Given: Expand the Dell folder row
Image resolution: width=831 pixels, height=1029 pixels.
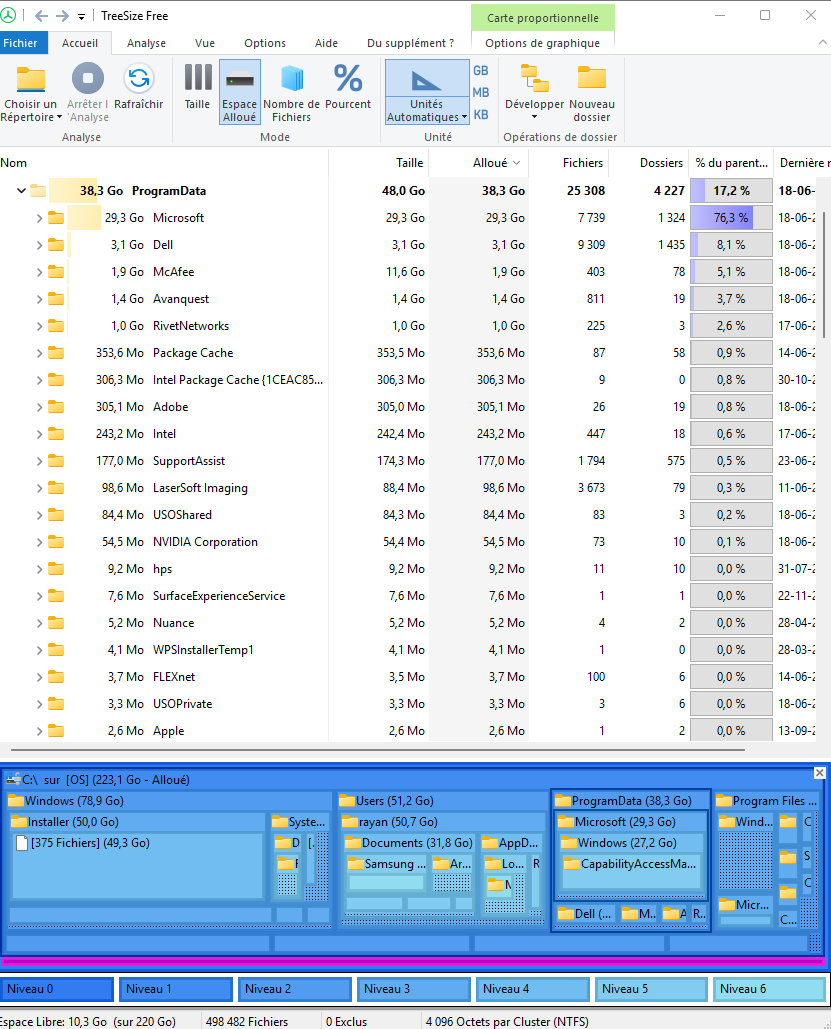Looking at the screenshot, I should pyautogui.click(x=39, y=245).
